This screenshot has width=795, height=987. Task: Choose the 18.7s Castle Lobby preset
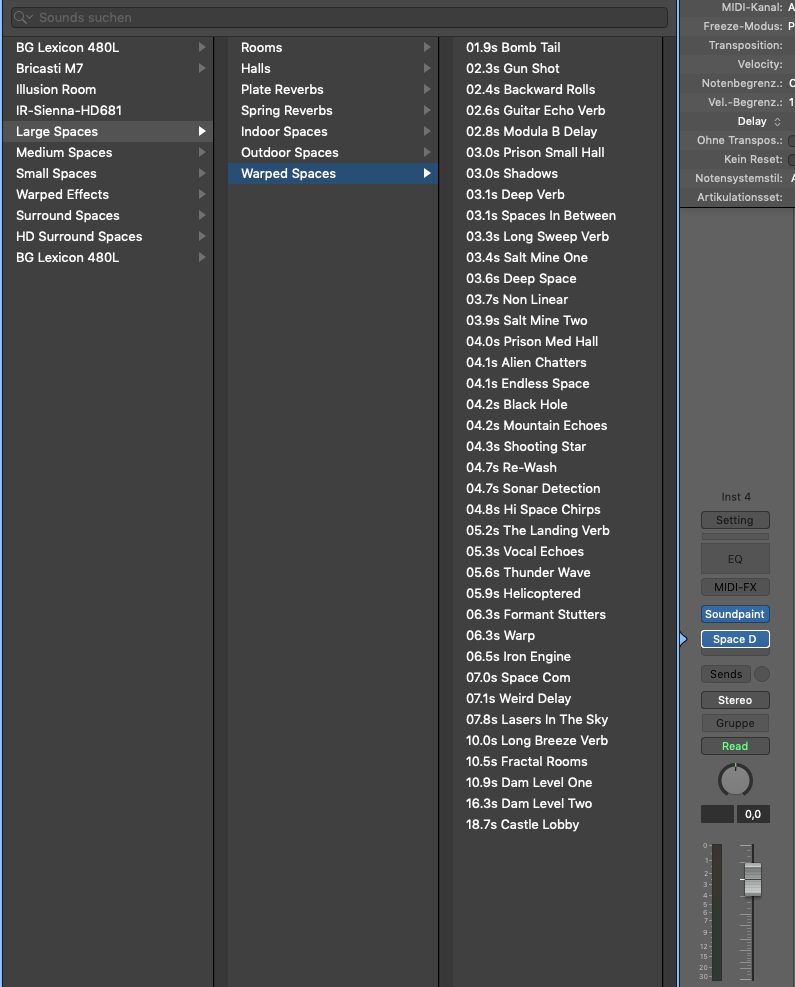pyautogui.click(x=522, y=825)
